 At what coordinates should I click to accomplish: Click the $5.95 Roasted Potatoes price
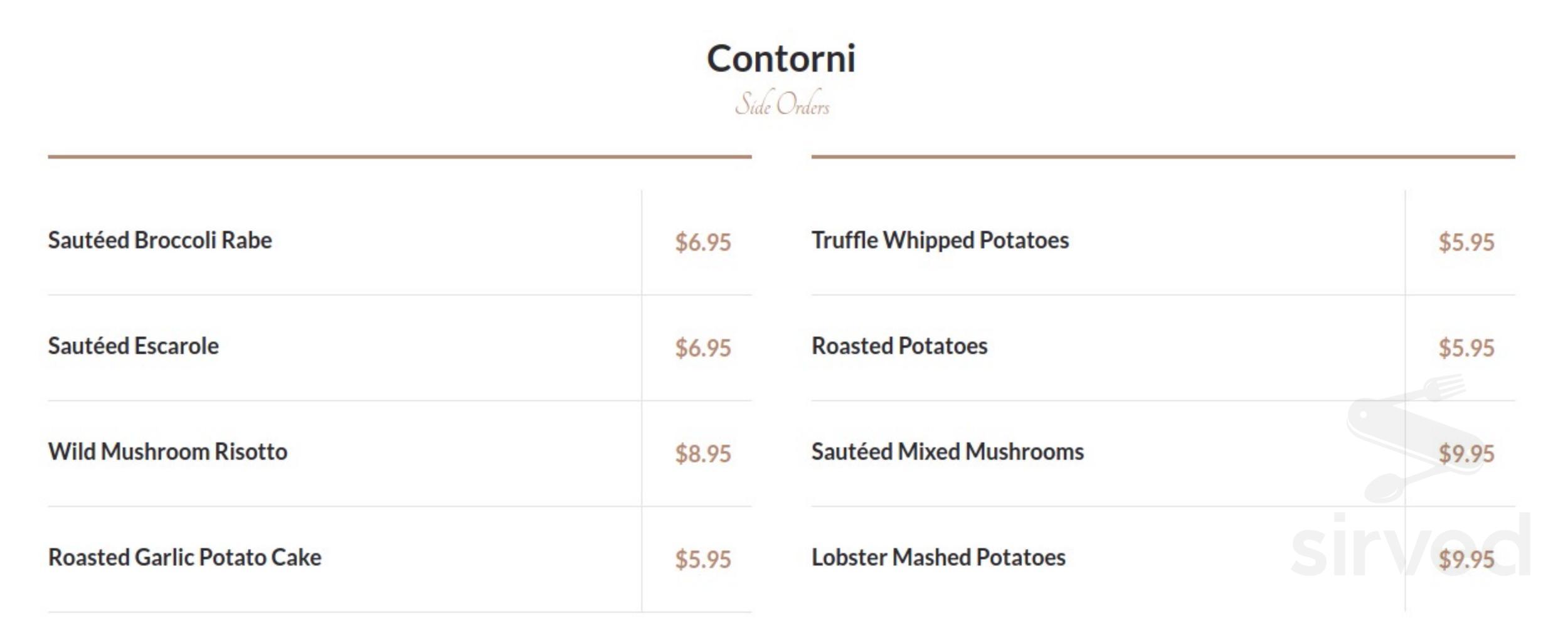coord(1466,348)
